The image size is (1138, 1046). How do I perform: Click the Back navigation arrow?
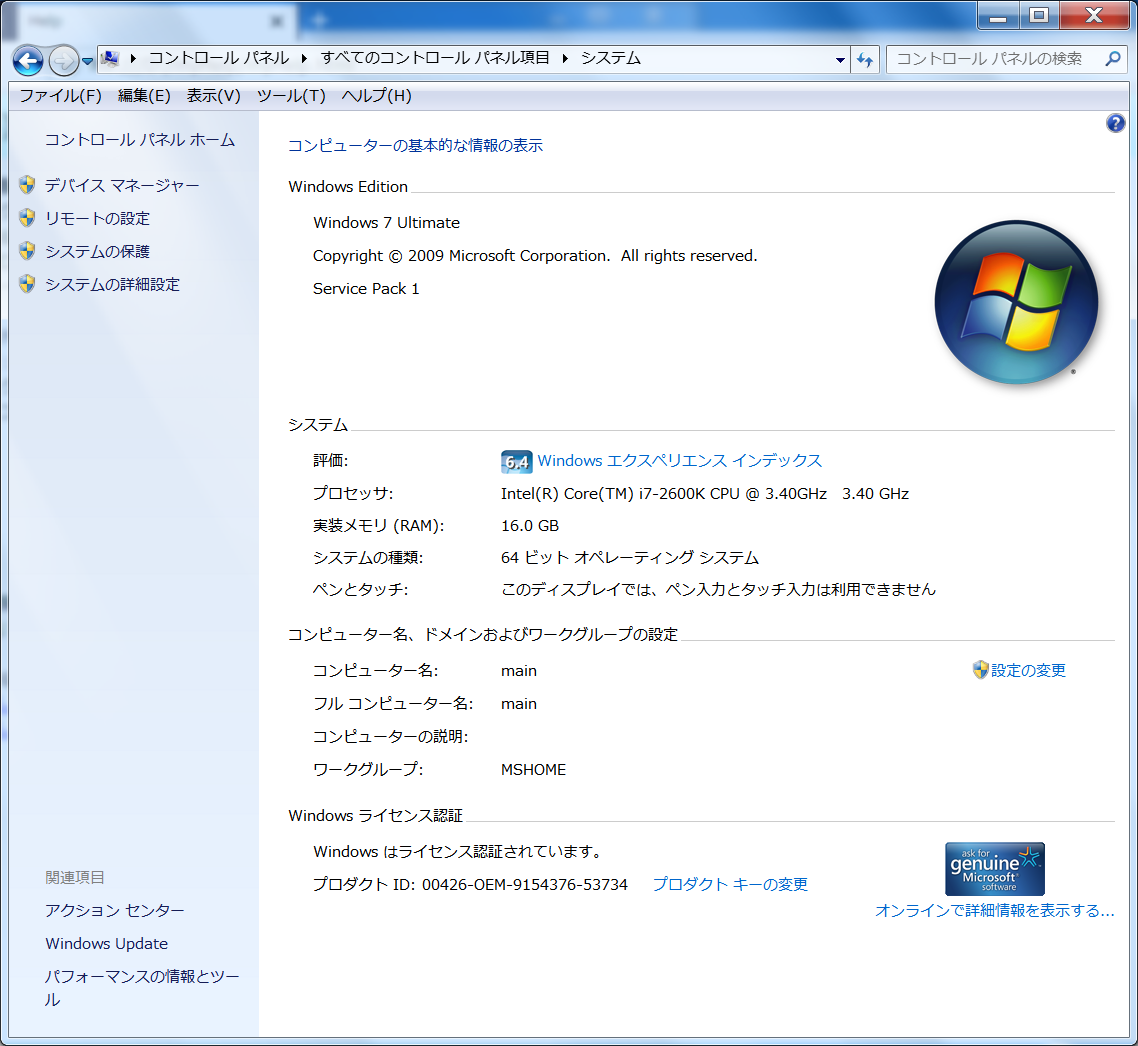tap(28, 60)
